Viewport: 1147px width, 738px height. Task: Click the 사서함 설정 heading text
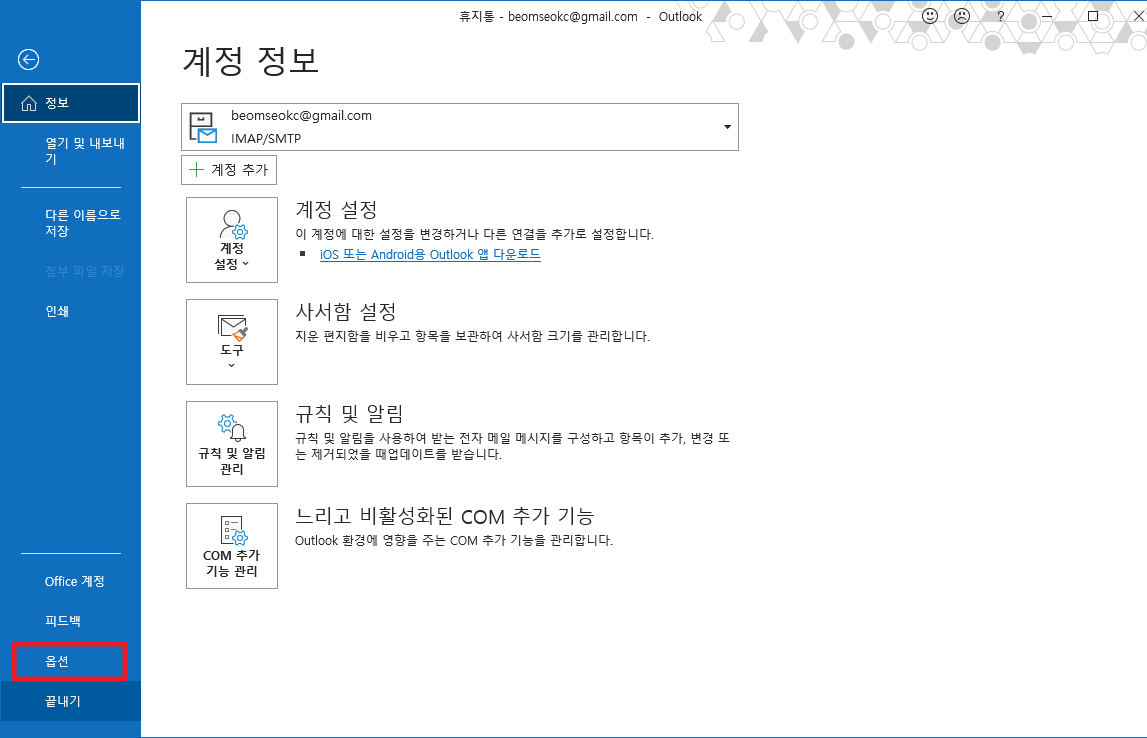pyautogui.click(x=346, y=312)
